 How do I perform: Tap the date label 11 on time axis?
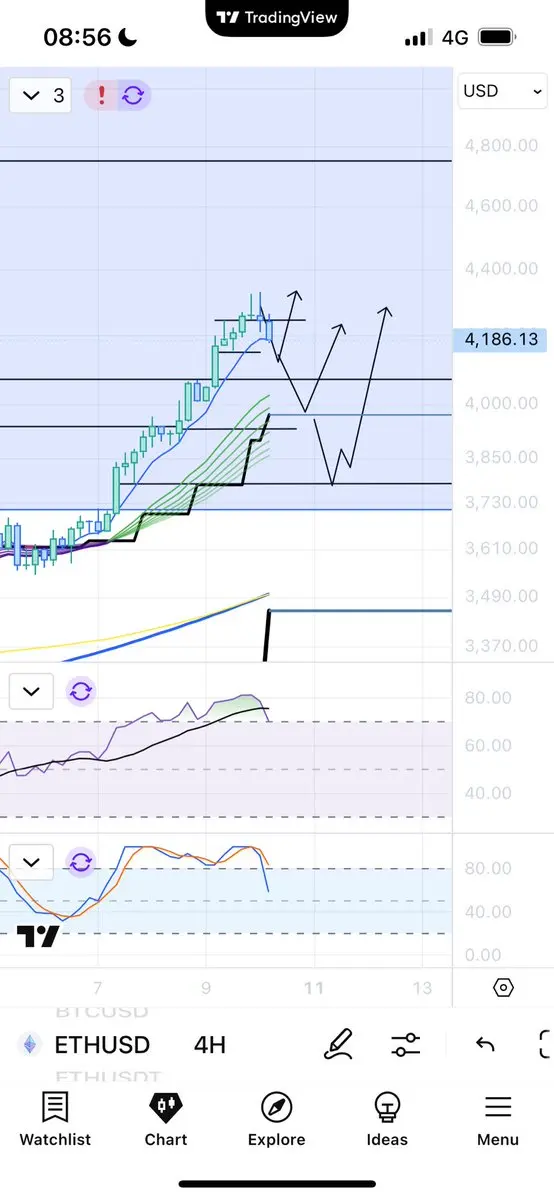click(314, 988)
